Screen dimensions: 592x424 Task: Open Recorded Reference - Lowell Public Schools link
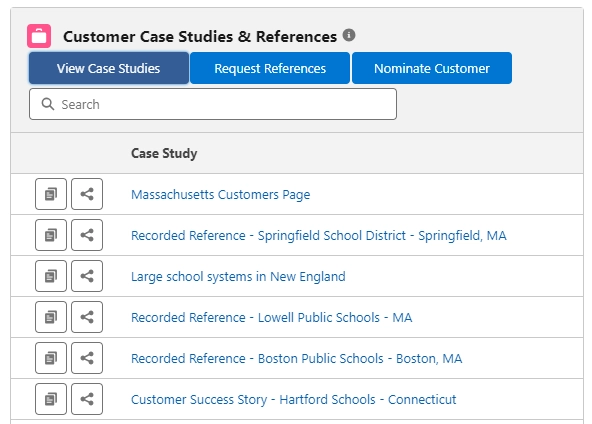point(271,318)
